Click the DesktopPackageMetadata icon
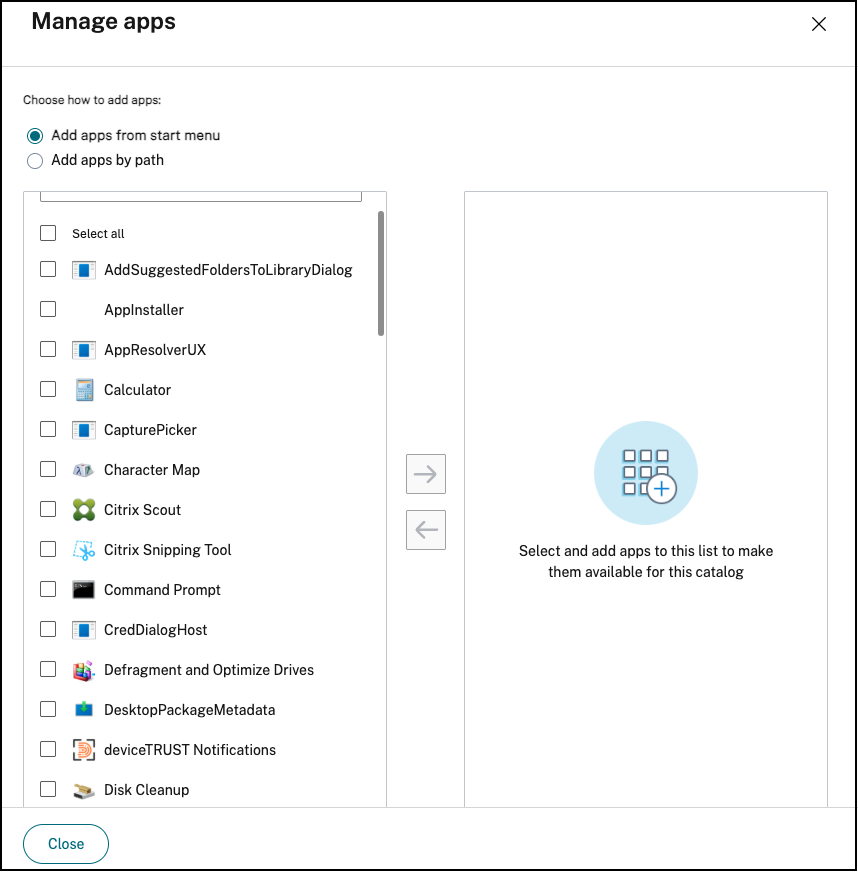Viewport: 858px width, 872px height. coord(84,710)
